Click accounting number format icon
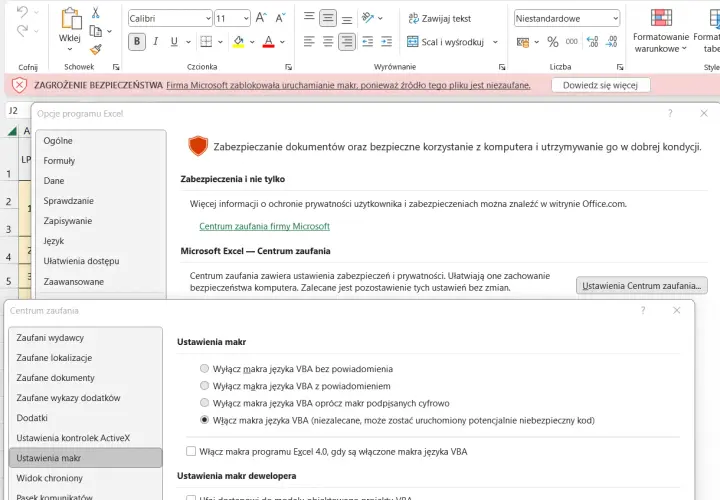Viewport: 720px width, 500px height. coord(523,42)
